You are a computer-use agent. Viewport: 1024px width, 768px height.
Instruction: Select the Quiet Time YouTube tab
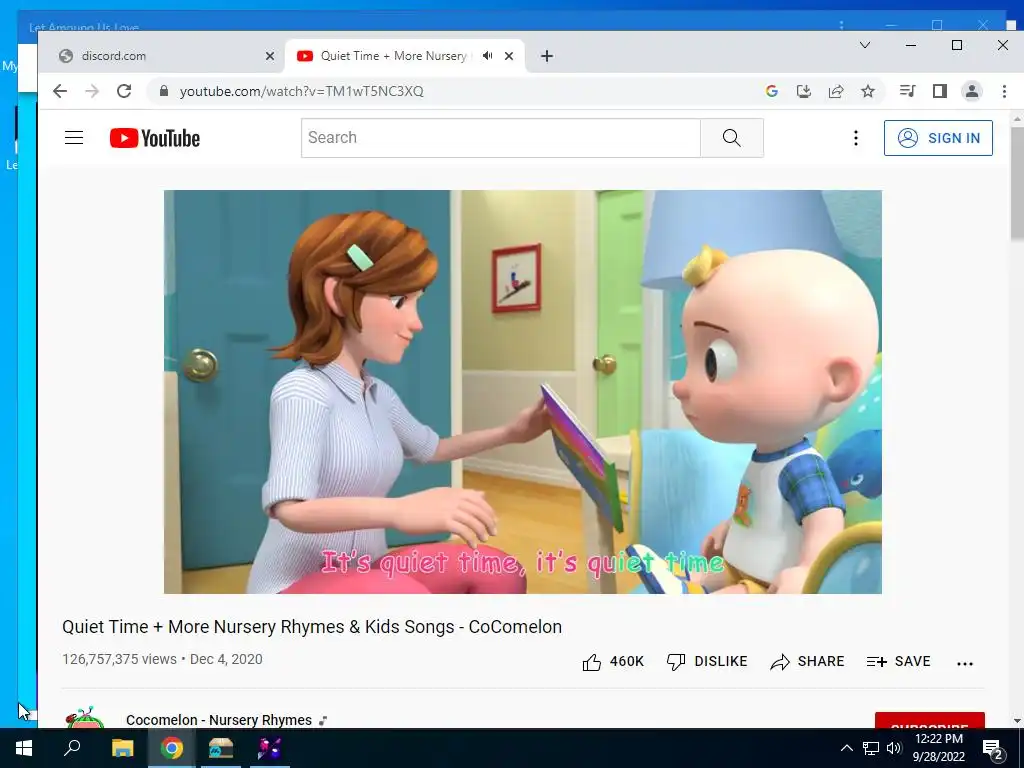coord(392,56)
